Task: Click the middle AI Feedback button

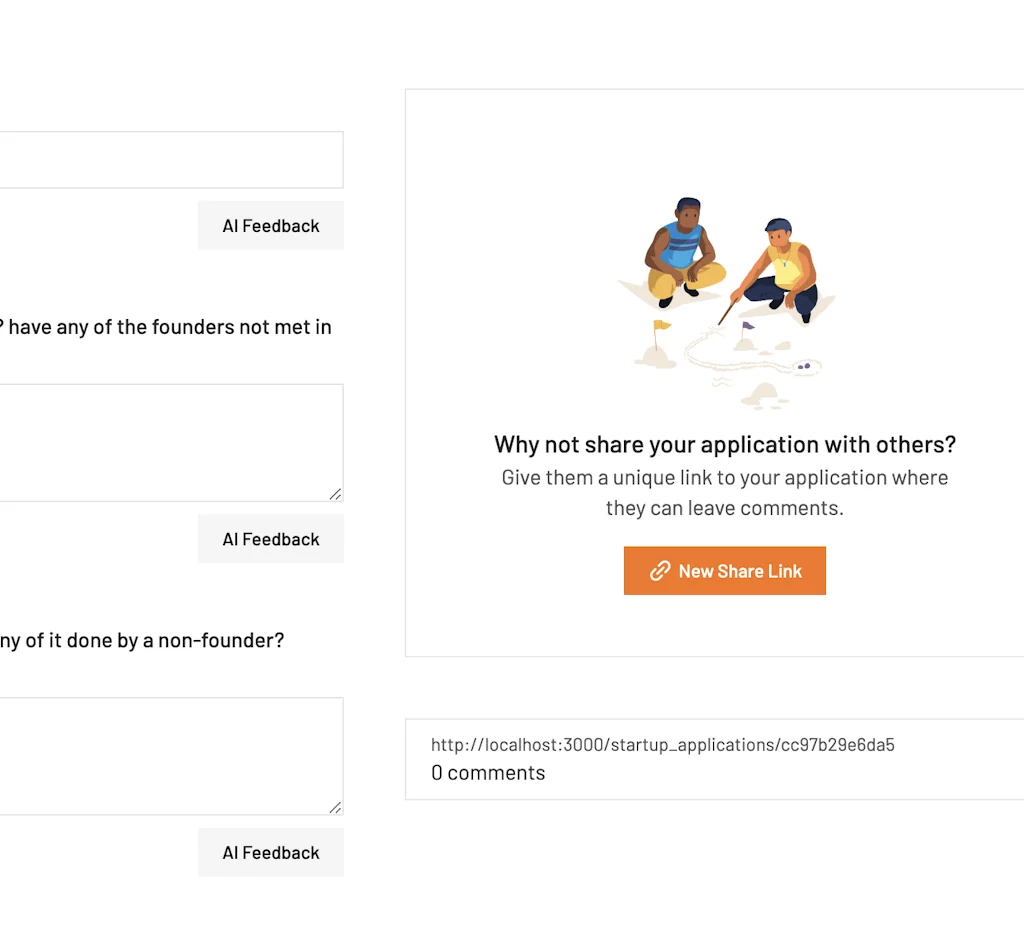Action: pyautogui.click(x=270, y=538)
